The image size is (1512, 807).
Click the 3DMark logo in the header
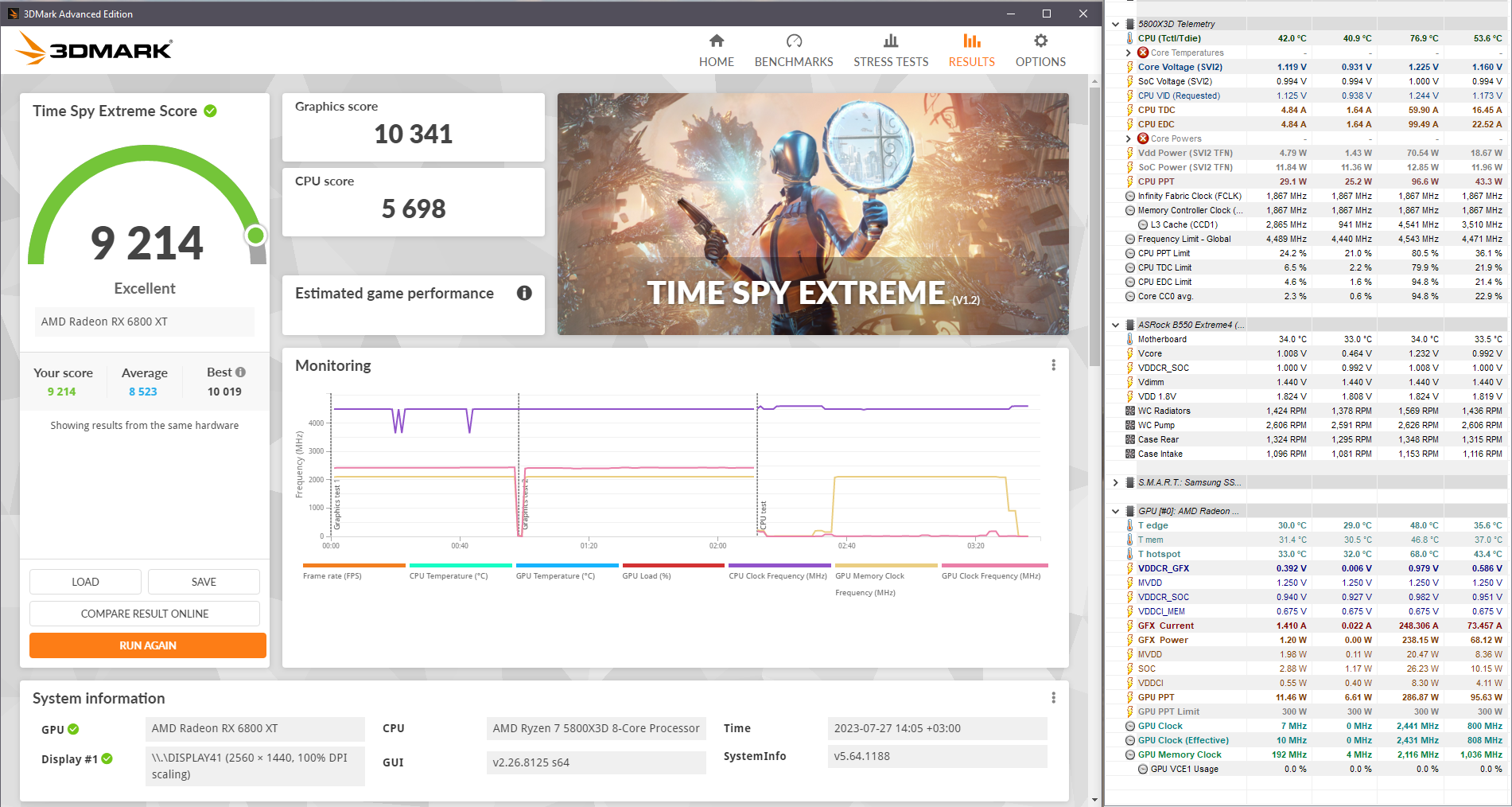pos(94,49)
